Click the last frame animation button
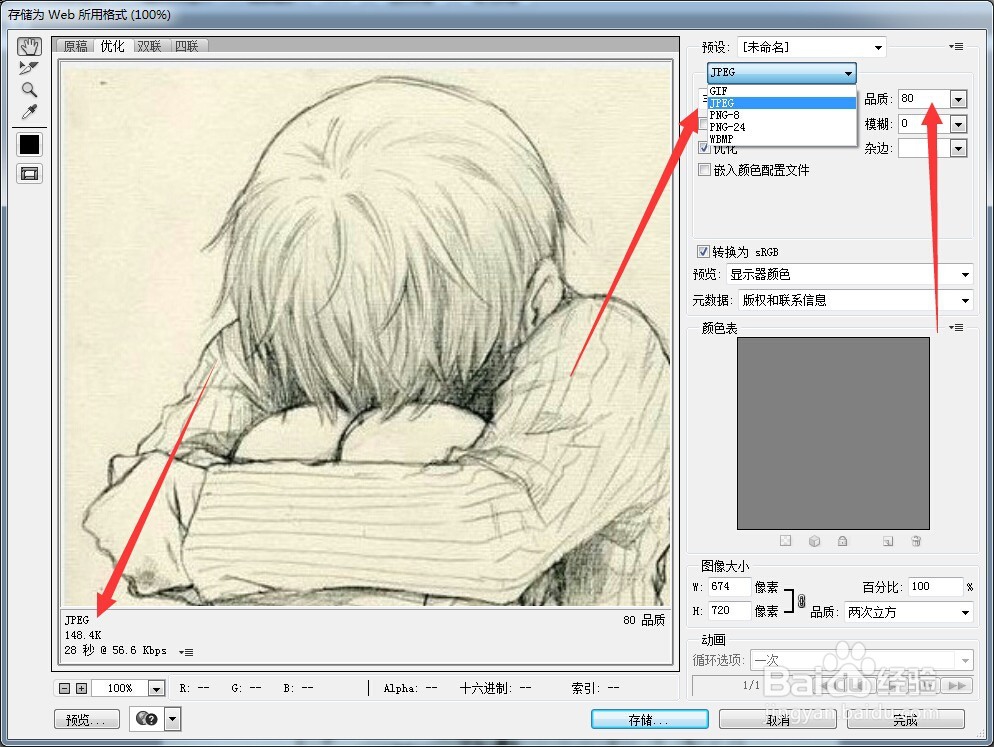 957,685
